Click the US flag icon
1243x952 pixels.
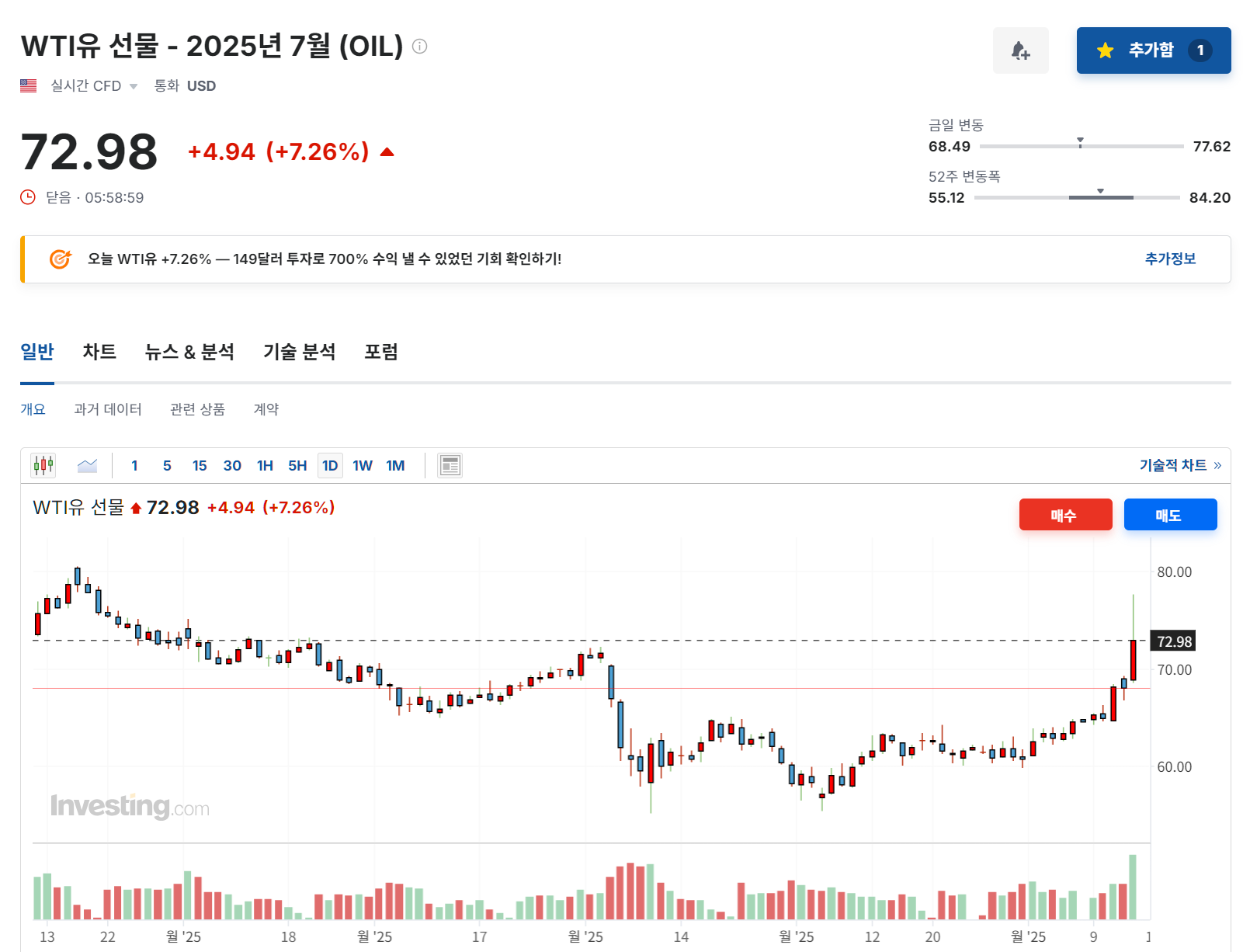tap(28, 85)
